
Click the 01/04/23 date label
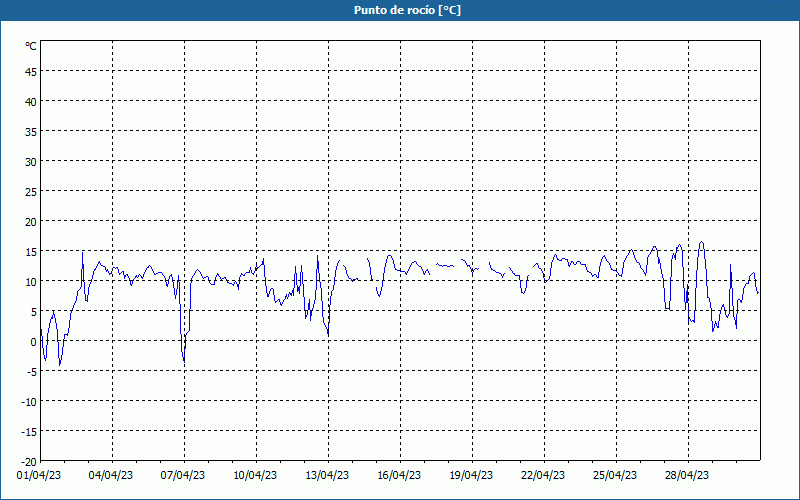click(39, 476)
